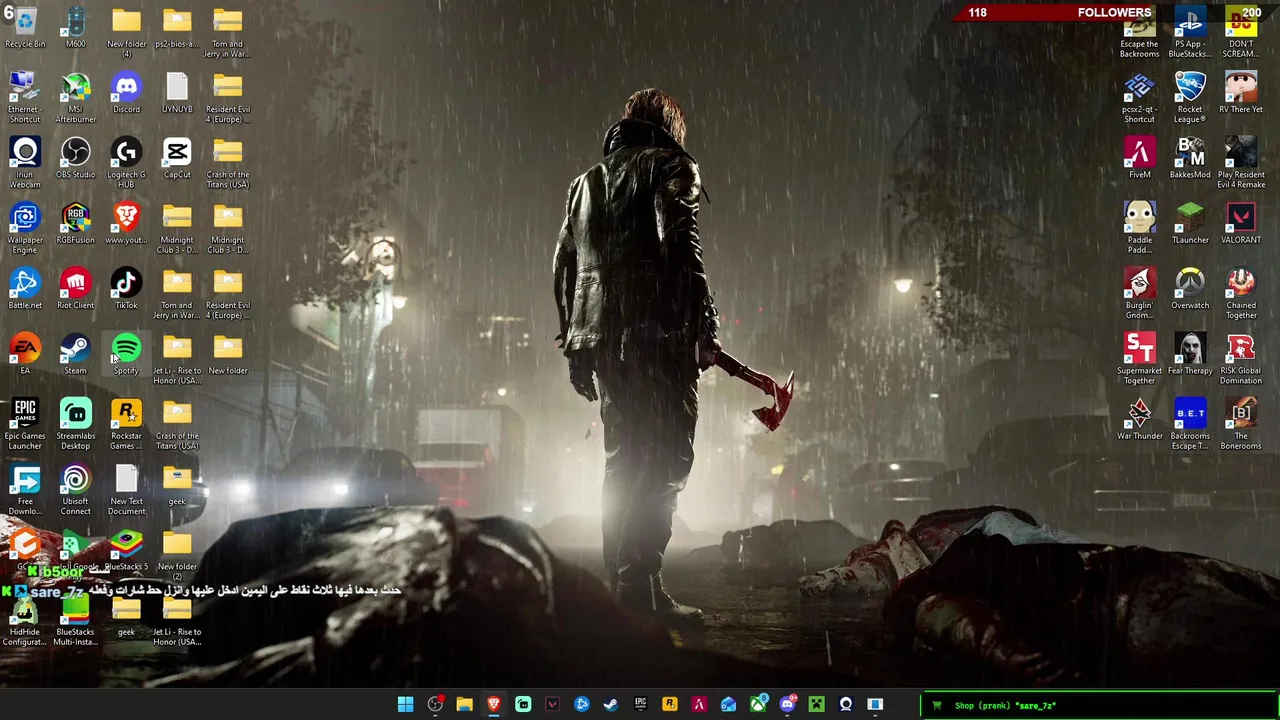This screenshot has height=720, width=1280.
Task: Open Logitech G HUB shortcut
Action: 126,163
